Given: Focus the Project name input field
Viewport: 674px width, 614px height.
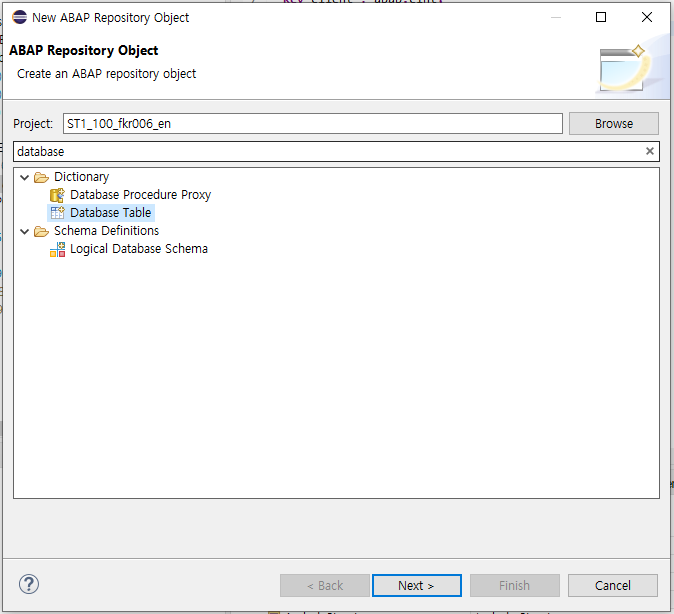Looking at the screenshot, I should pyautogui.click(x=312, y=123).
